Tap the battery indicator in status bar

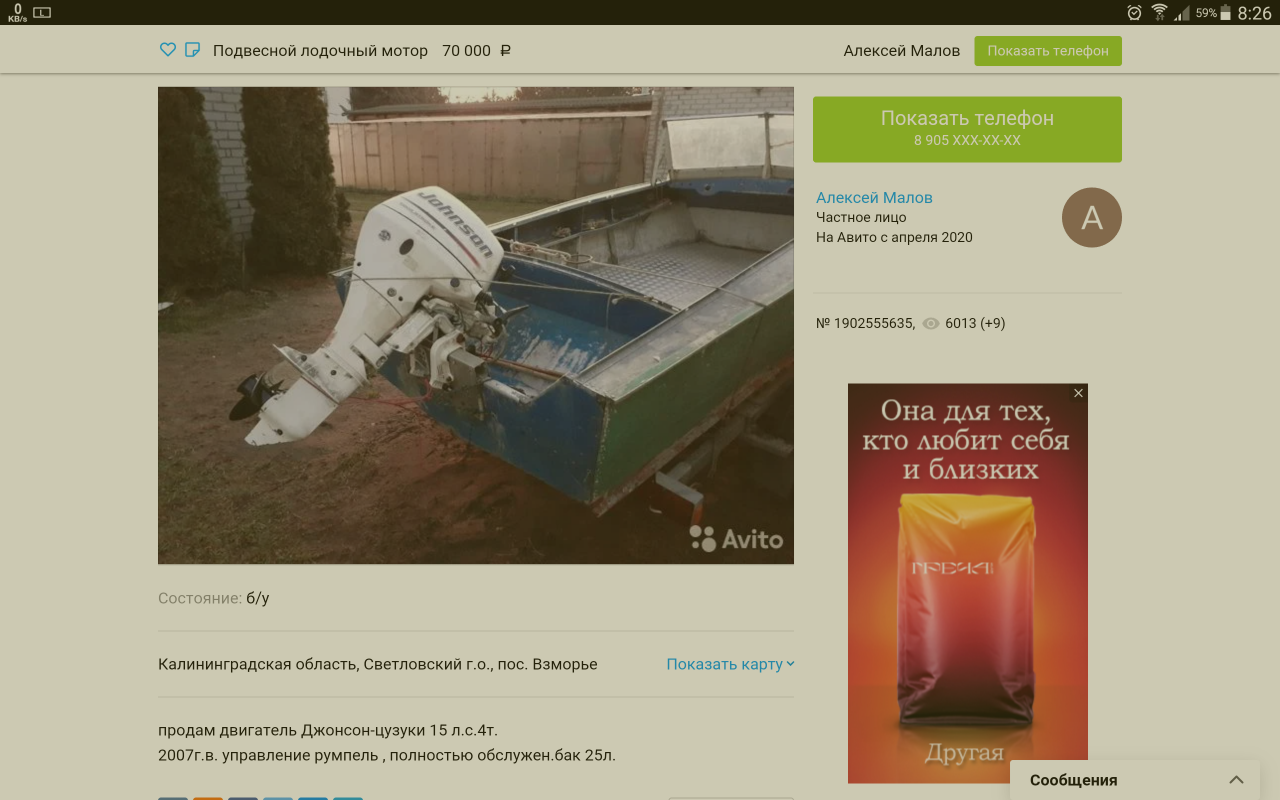click(1225, 13)
